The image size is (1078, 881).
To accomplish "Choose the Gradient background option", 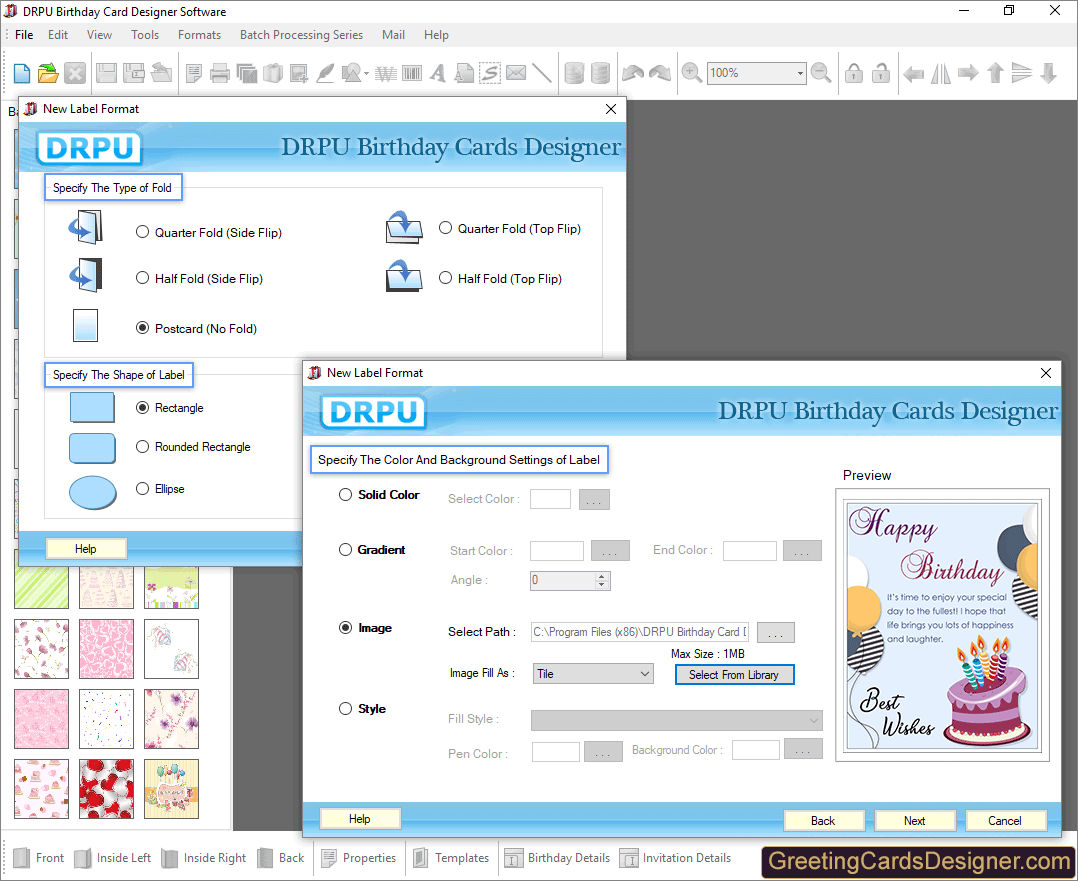I will (x=345, y=550).
